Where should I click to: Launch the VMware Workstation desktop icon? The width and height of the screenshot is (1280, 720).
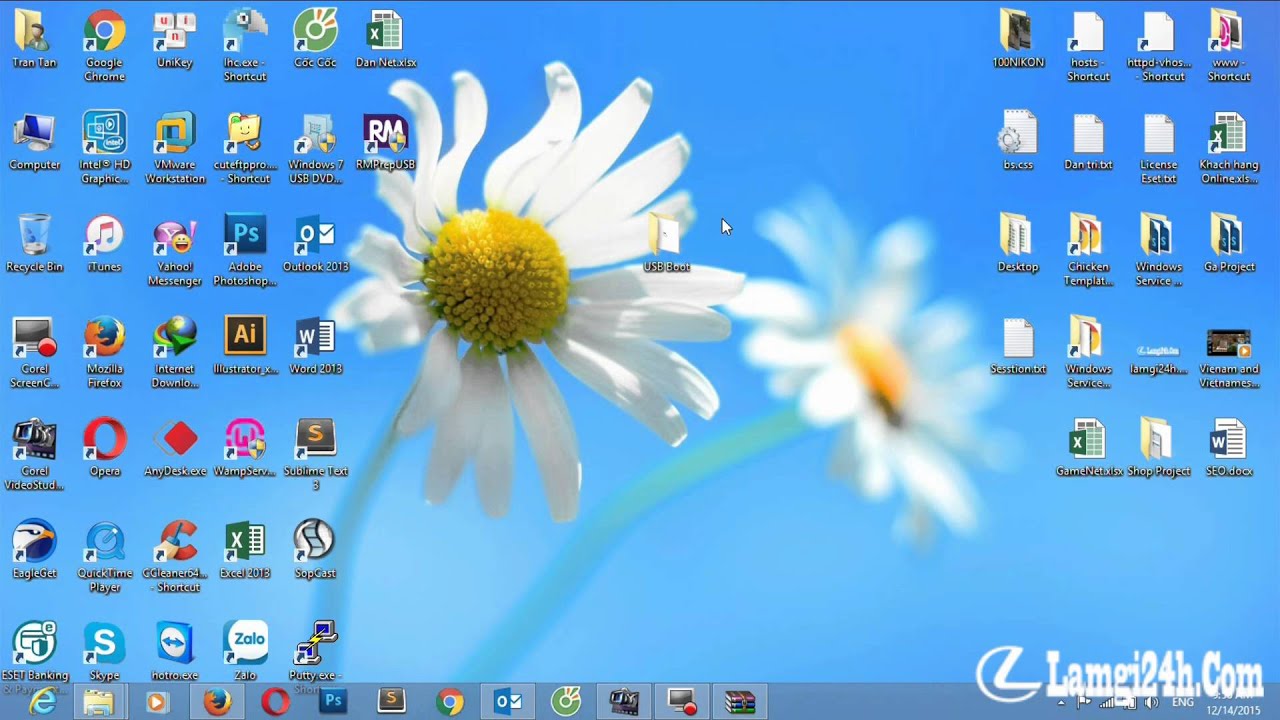[174, 147]
